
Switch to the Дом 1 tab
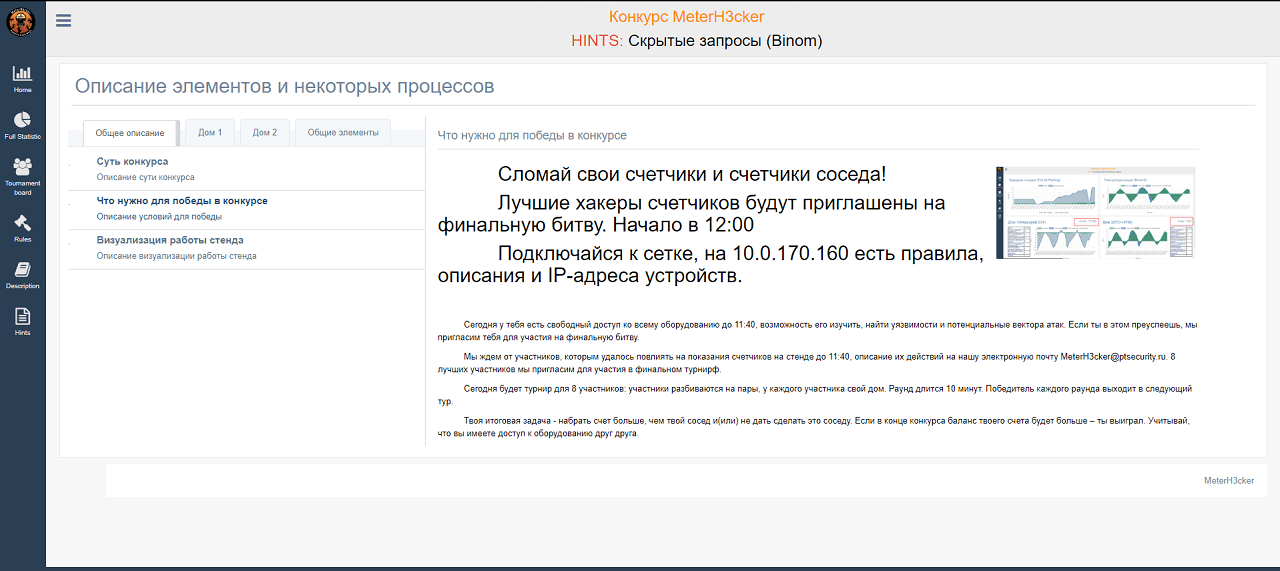click(x=210, y=132)
